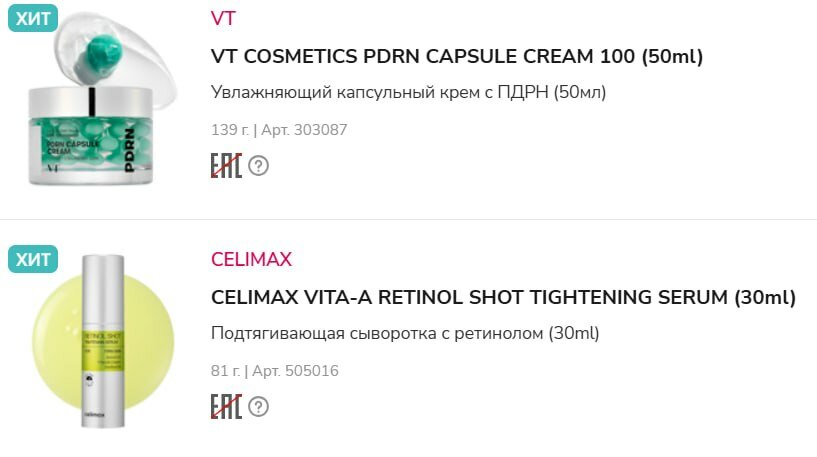Click the '81 г.' weight label
This screenshot has height=457, width=817.
(x=225, y=371)
